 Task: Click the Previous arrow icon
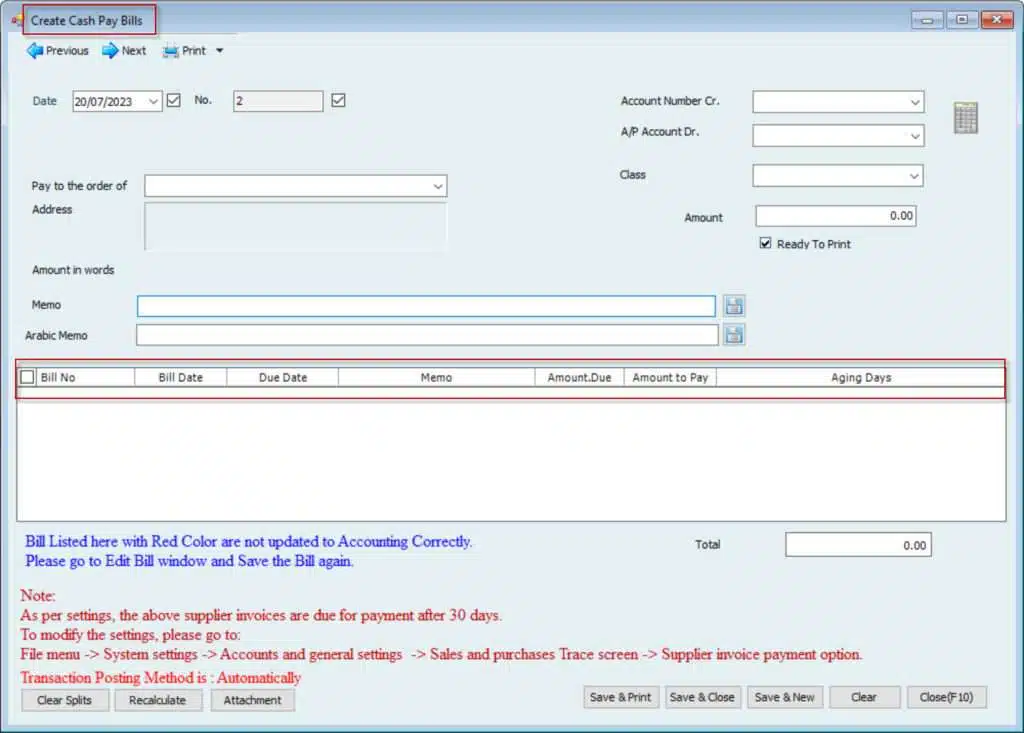(34, 51)
